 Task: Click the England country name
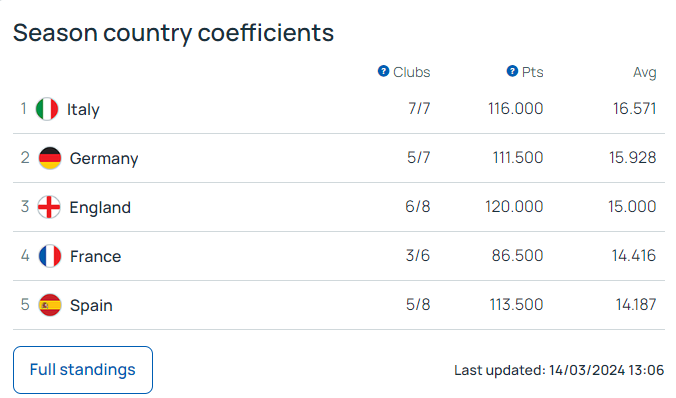click(x=100, y=207)
